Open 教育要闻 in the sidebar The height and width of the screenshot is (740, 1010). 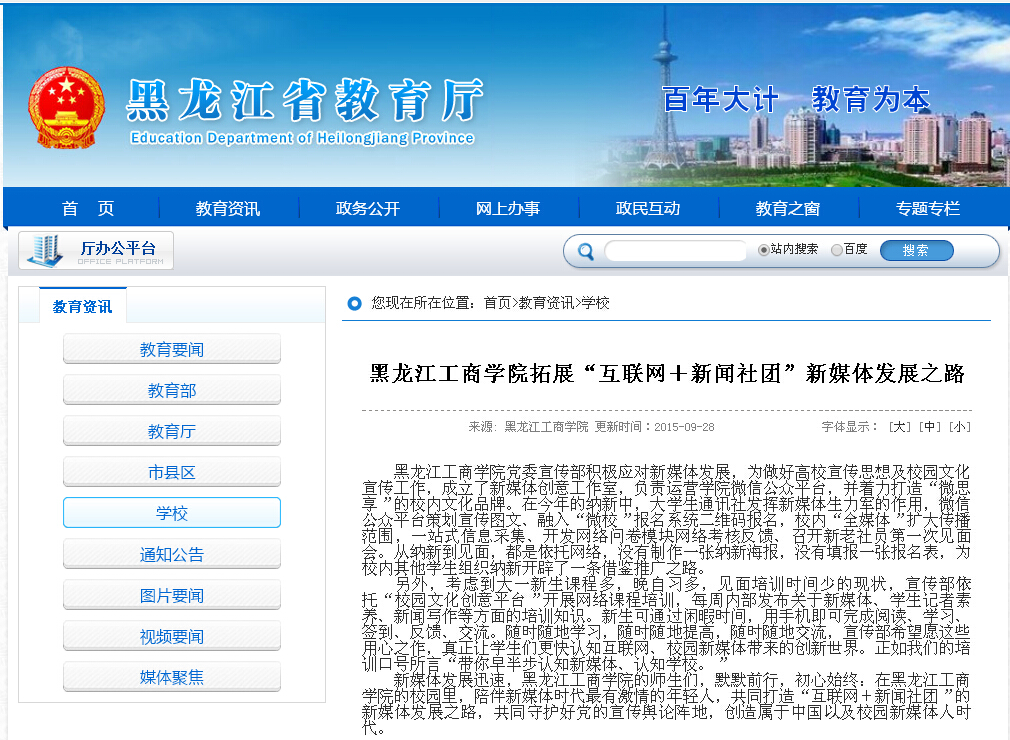(x=172, y=350)
